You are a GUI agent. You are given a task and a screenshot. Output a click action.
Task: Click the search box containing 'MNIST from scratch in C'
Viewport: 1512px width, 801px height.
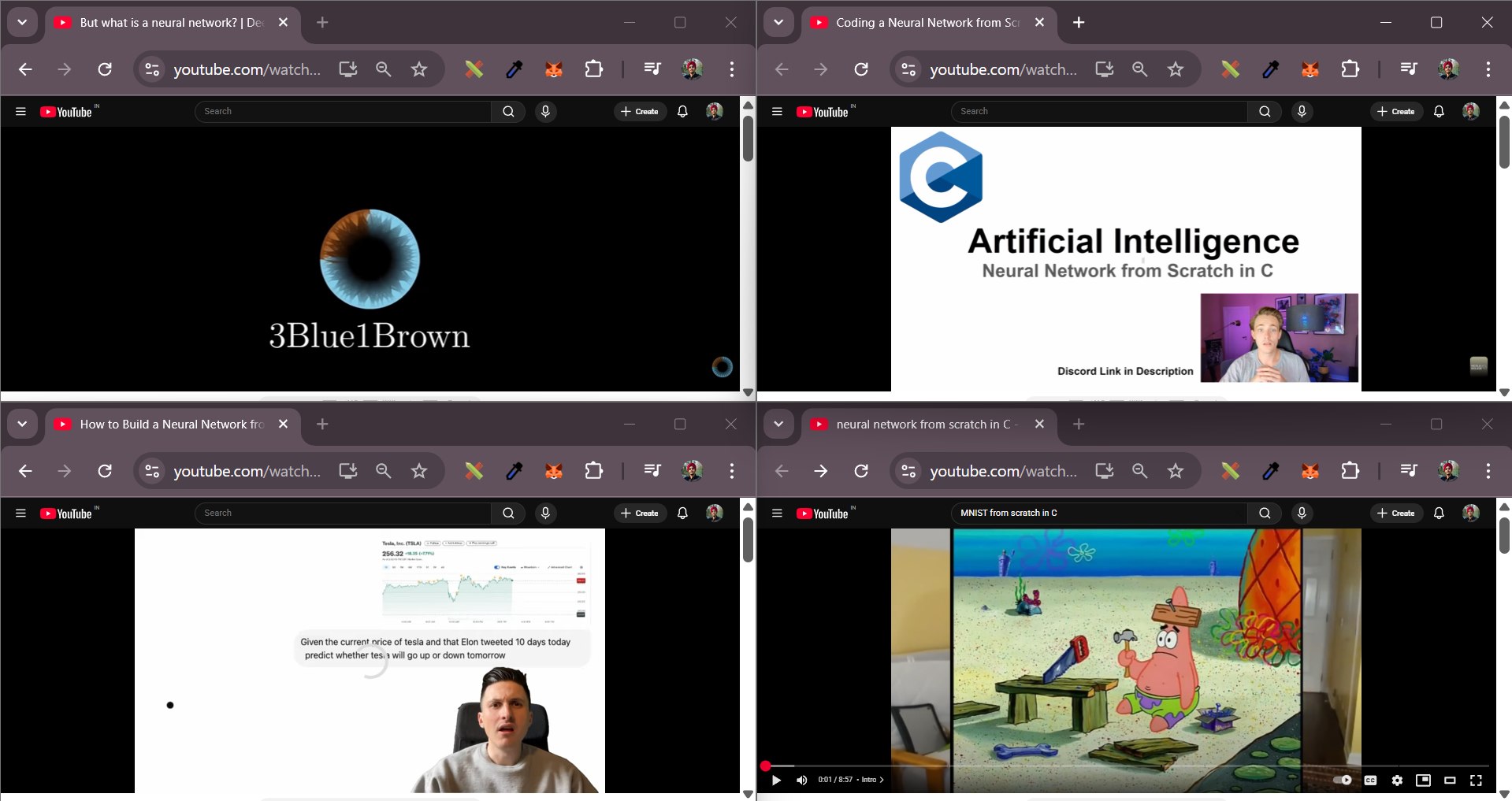[x=1099, y=513]
